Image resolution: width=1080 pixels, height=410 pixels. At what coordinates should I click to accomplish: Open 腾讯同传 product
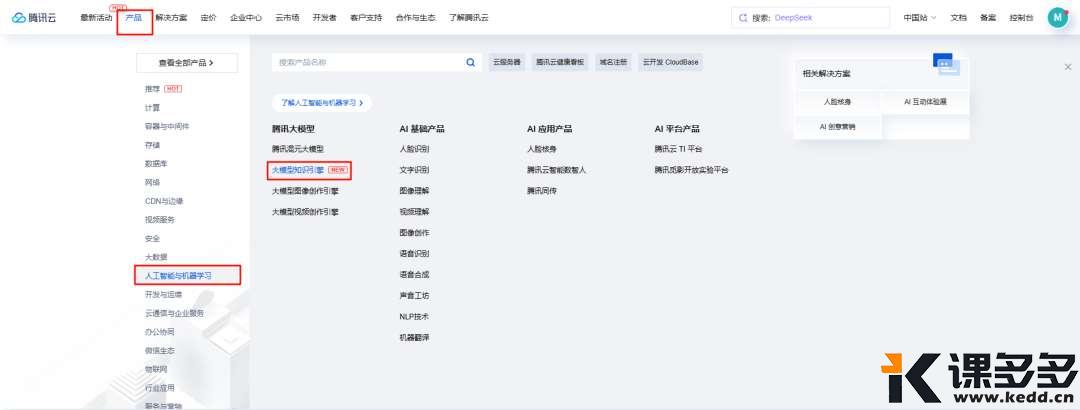coord(541,191)
